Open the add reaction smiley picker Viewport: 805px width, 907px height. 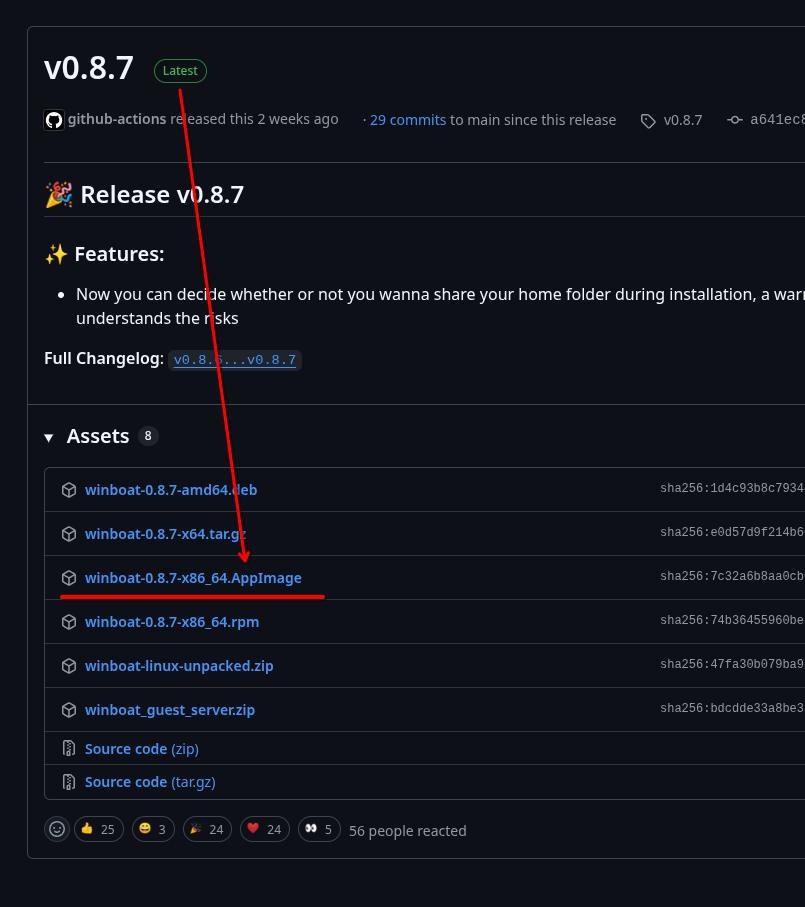pyautogui.click(x=57, y=829)
